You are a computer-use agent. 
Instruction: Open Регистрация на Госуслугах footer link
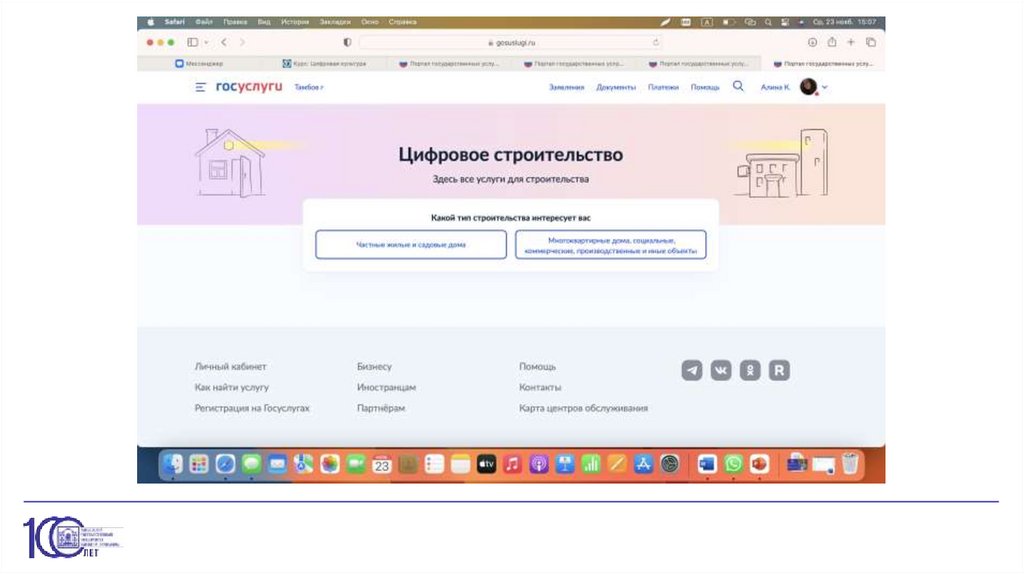[252, 408]
